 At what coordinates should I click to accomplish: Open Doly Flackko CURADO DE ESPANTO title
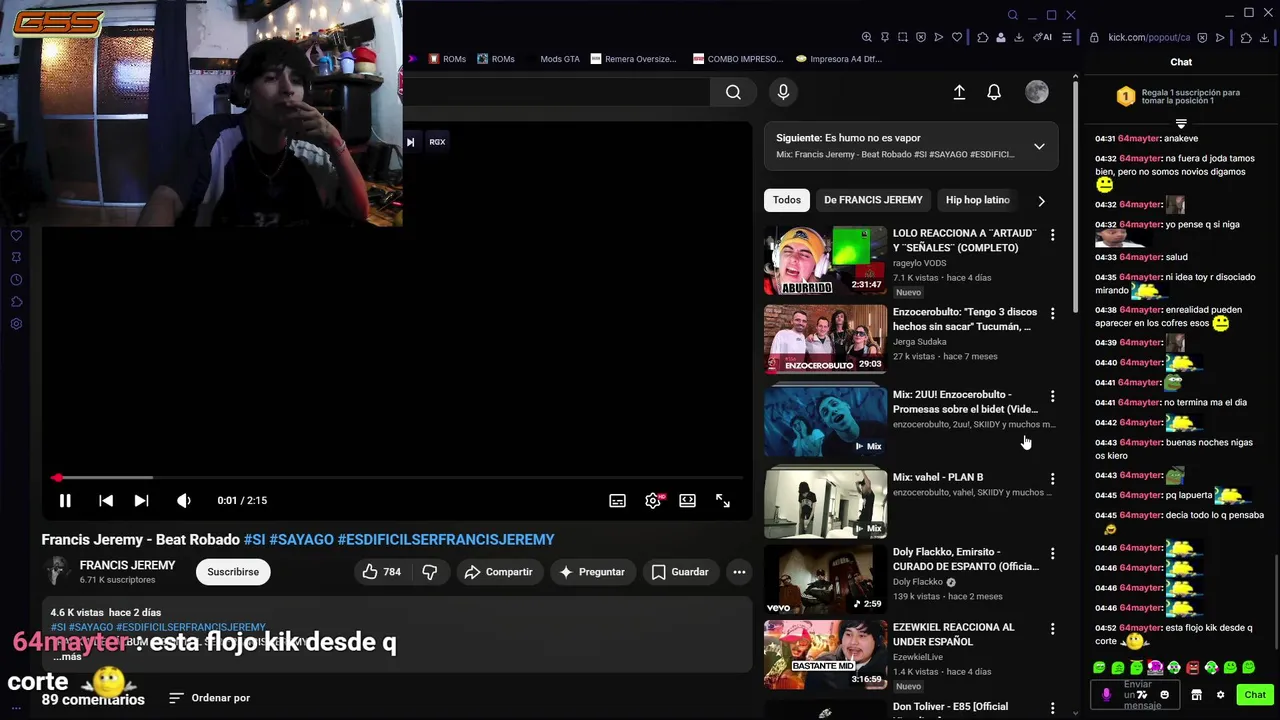tap(965, 559)
